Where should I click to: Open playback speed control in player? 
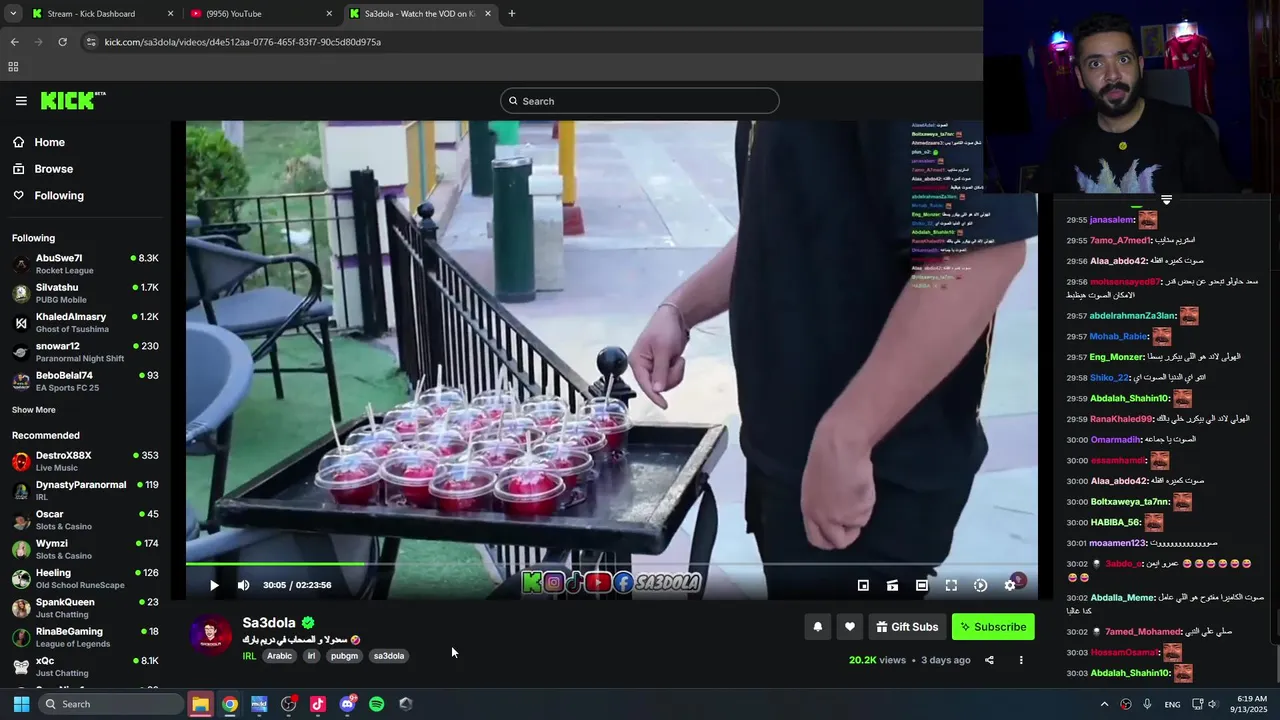pyautogui.click(x=980, y=585)
